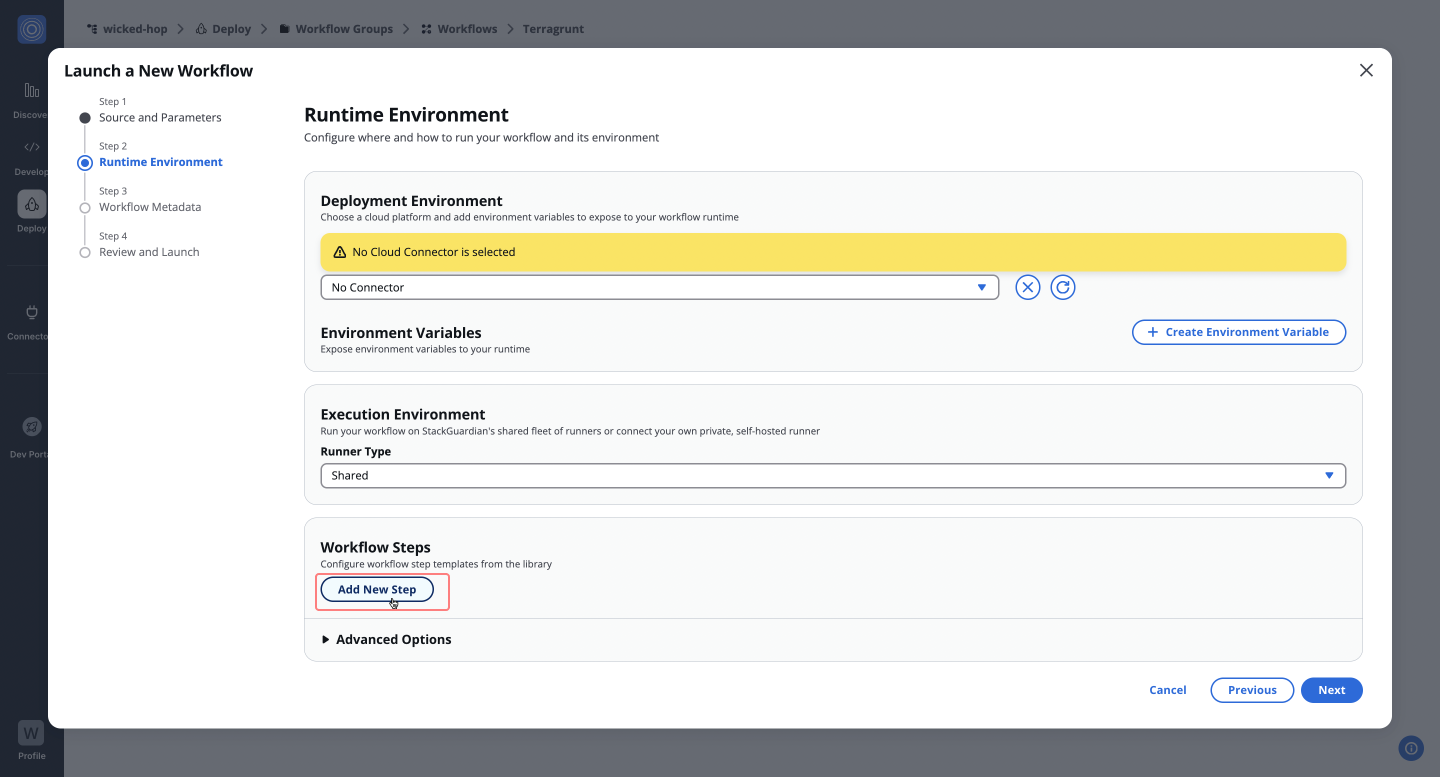
Task: Open the Develop code icon in sidebar
Action: [x=31, y=148]
